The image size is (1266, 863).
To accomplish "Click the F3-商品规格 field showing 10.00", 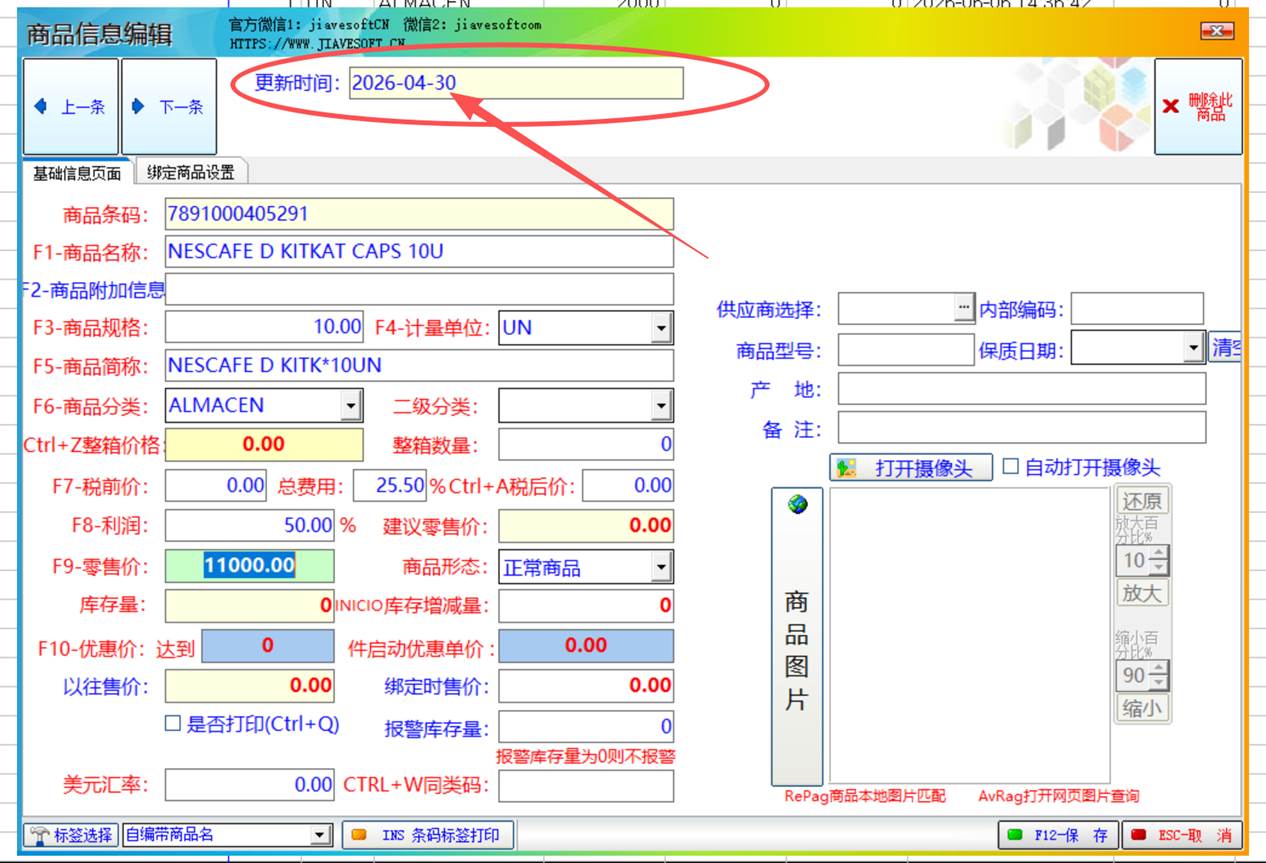I will coord(264,327).
